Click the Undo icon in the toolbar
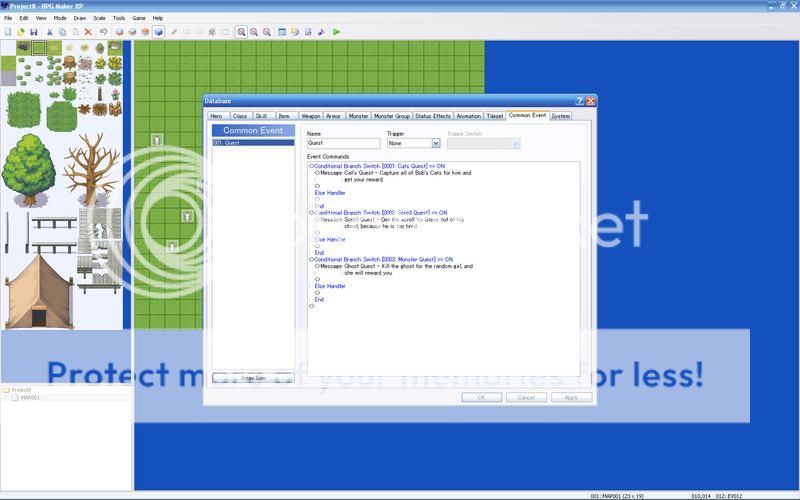 (103, 32)
